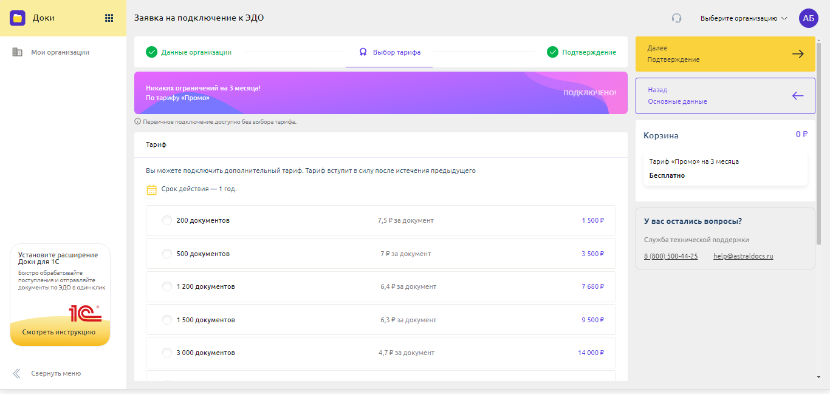
Task: Select the 1 200 документов radio button
Action: 167,286
